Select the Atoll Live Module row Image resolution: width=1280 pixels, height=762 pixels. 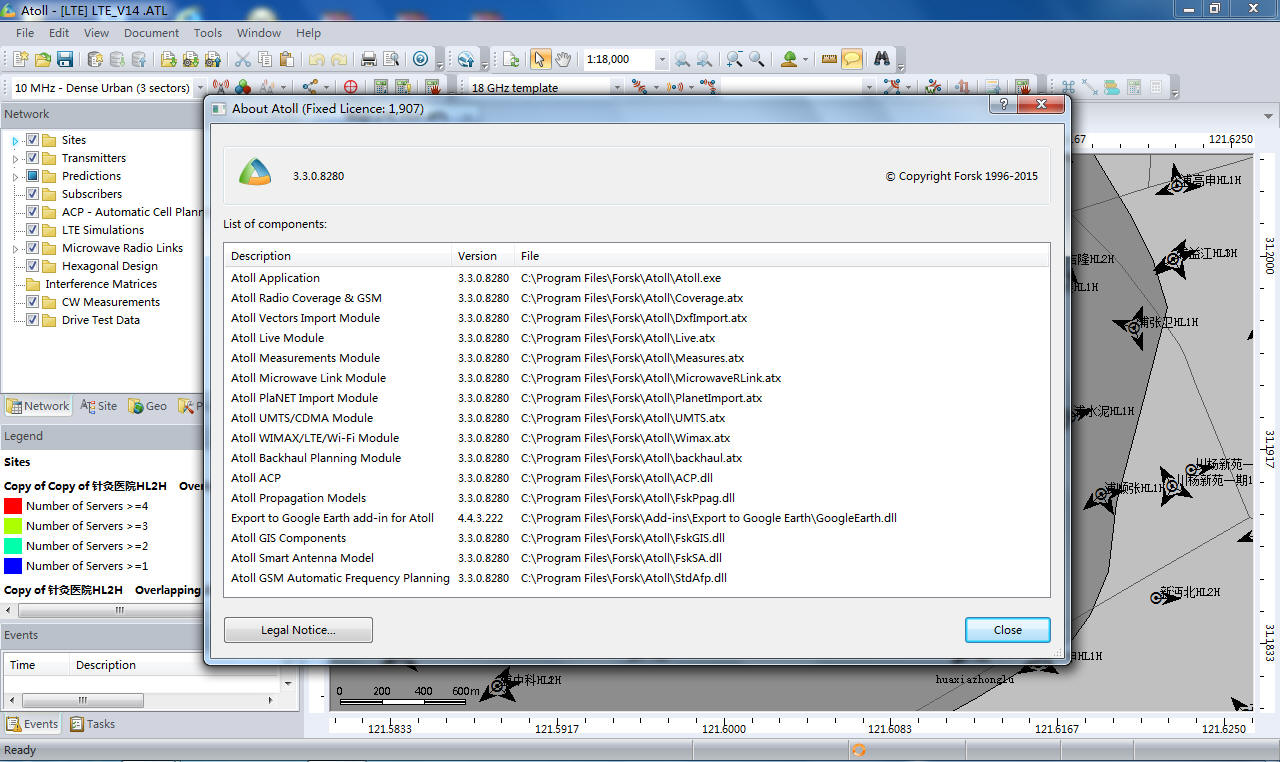[x=637, y=338]
